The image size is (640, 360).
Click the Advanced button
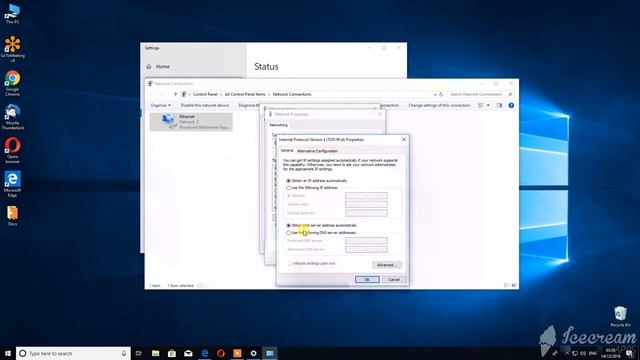click(387, 265)
